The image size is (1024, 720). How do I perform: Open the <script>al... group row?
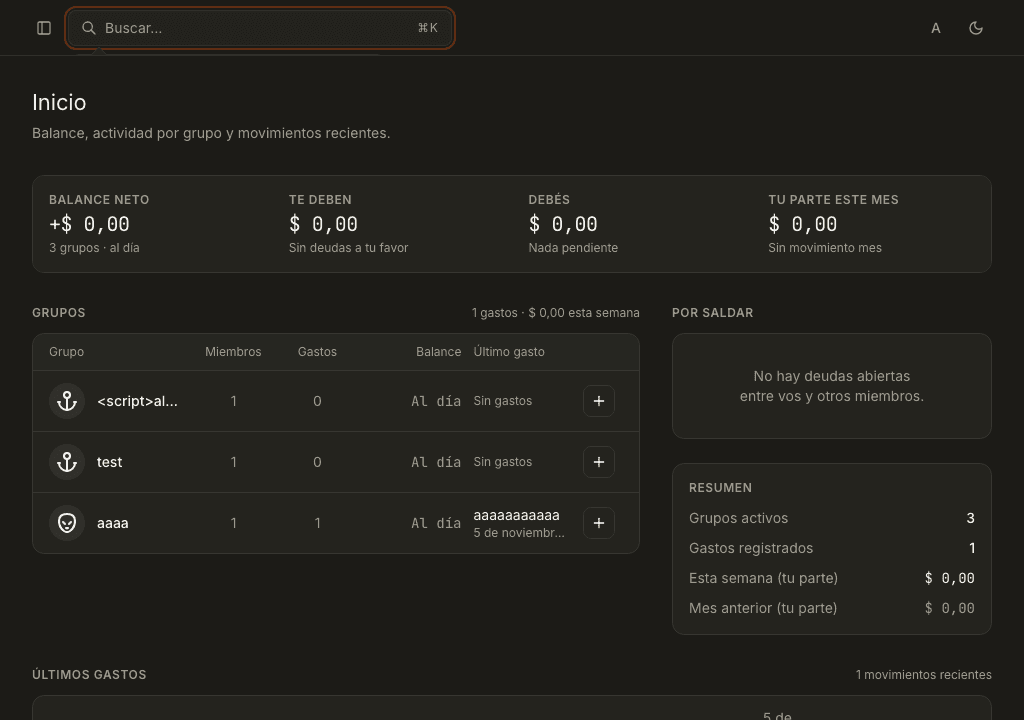[x=336, y=401]
